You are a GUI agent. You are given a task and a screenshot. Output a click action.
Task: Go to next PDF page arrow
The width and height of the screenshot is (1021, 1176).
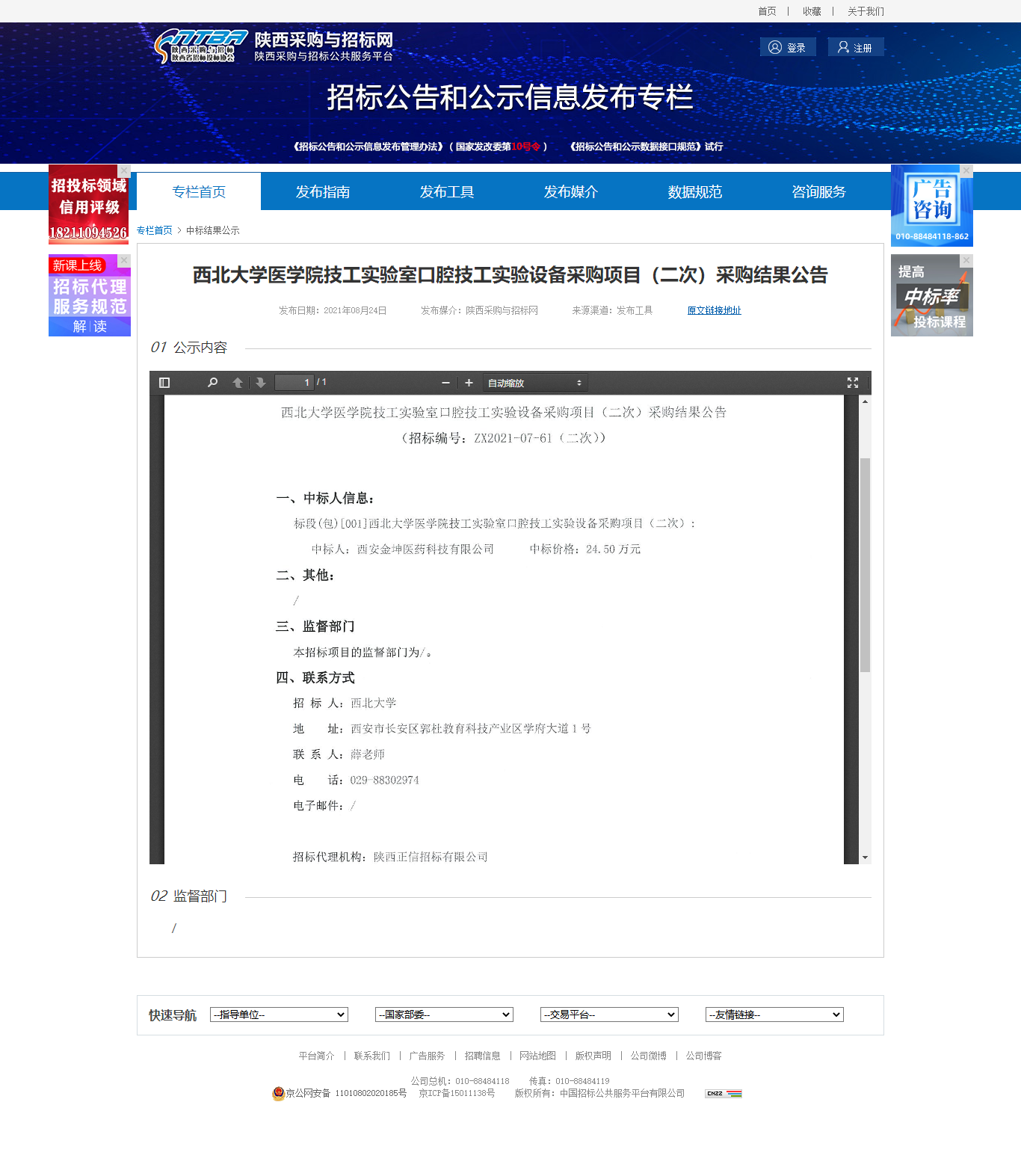tap(260, 383)
